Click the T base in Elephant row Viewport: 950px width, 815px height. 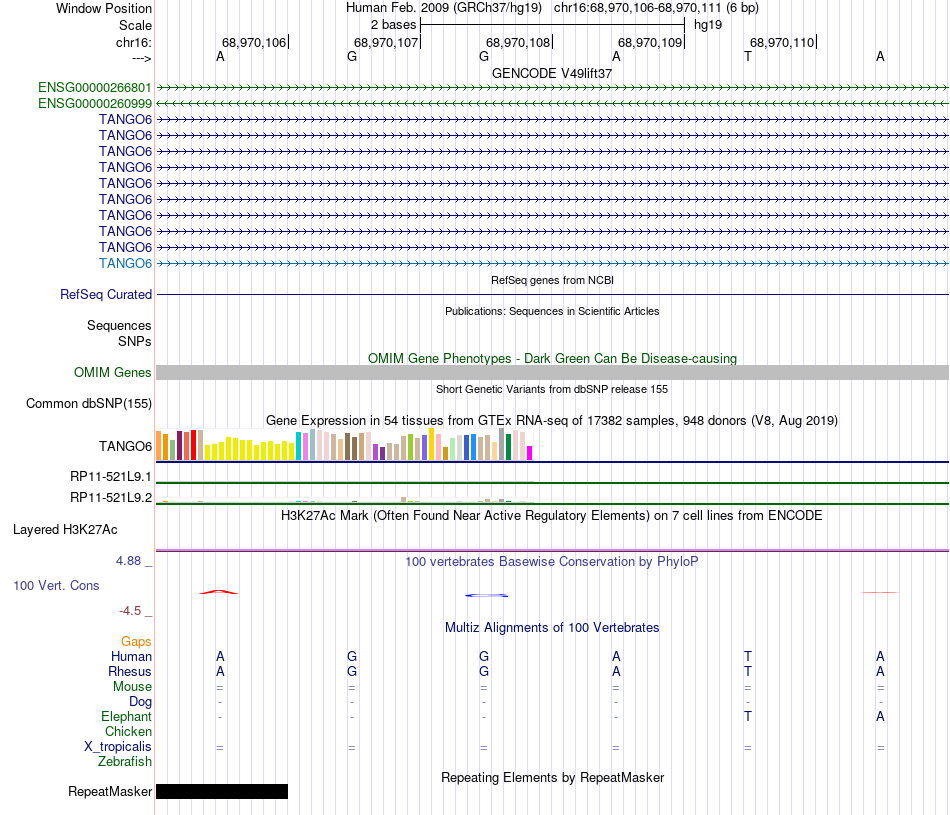(x=748, y=717)
